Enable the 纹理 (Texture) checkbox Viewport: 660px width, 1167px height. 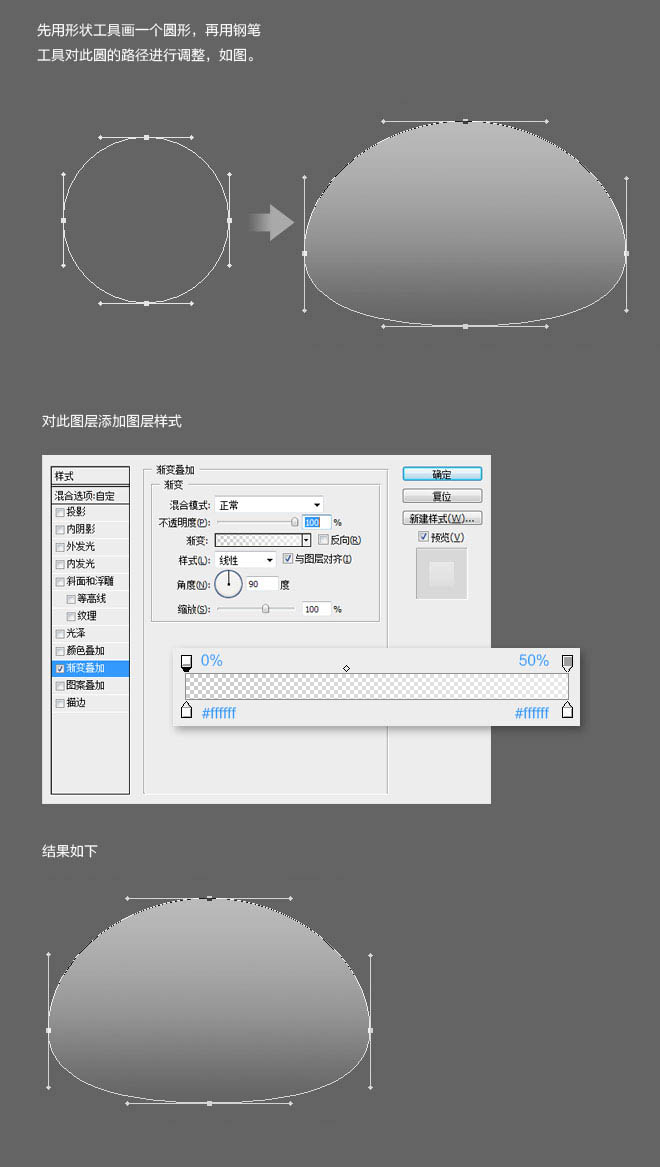click(71, 616)
